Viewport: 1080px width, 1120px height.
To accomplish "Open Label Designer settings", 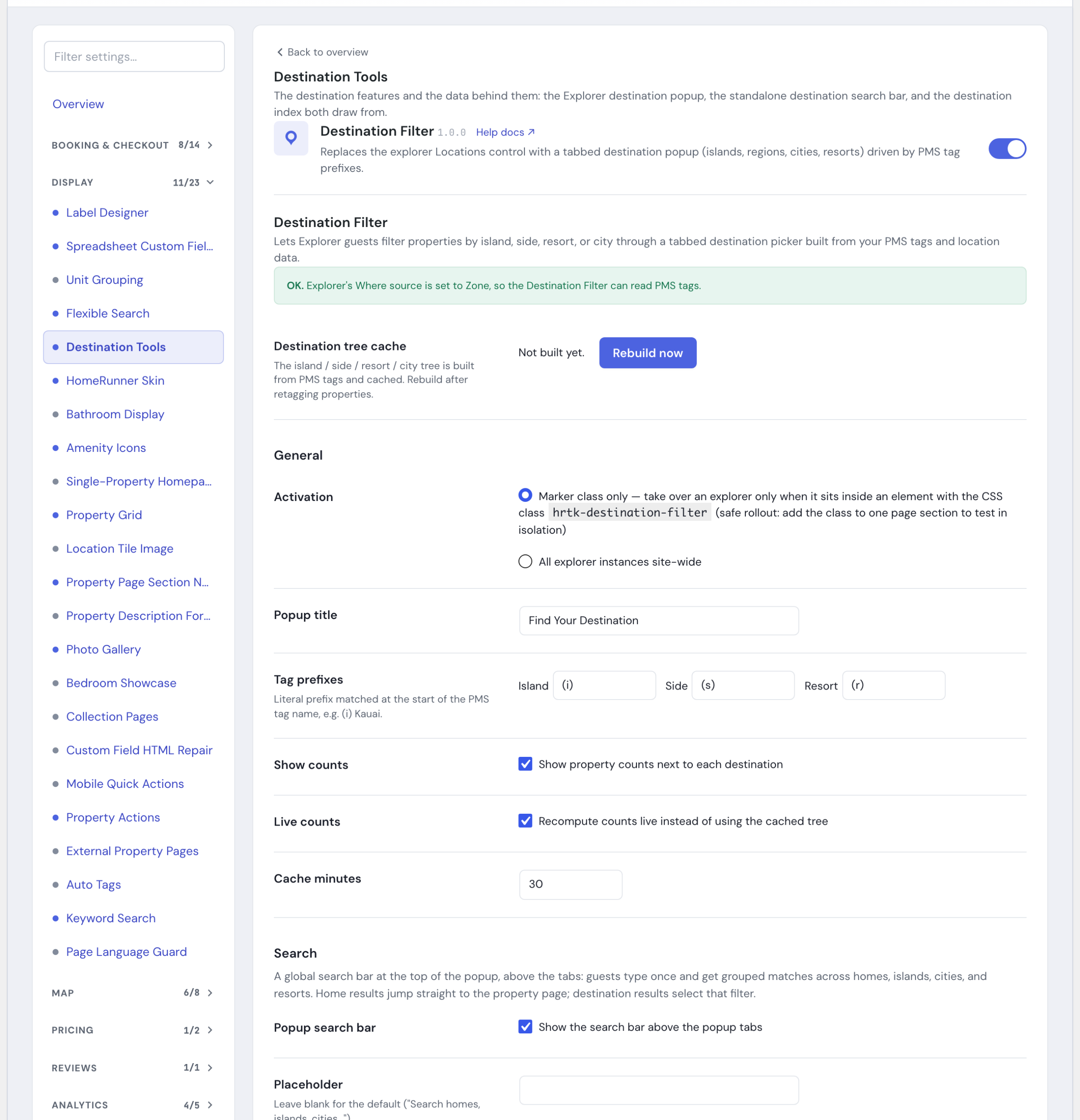I will [107, 213].
